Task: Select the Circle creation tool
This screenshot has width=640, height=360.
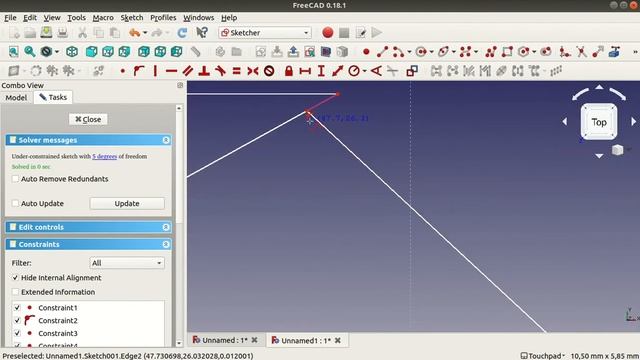Action: (x=421, y=52)
